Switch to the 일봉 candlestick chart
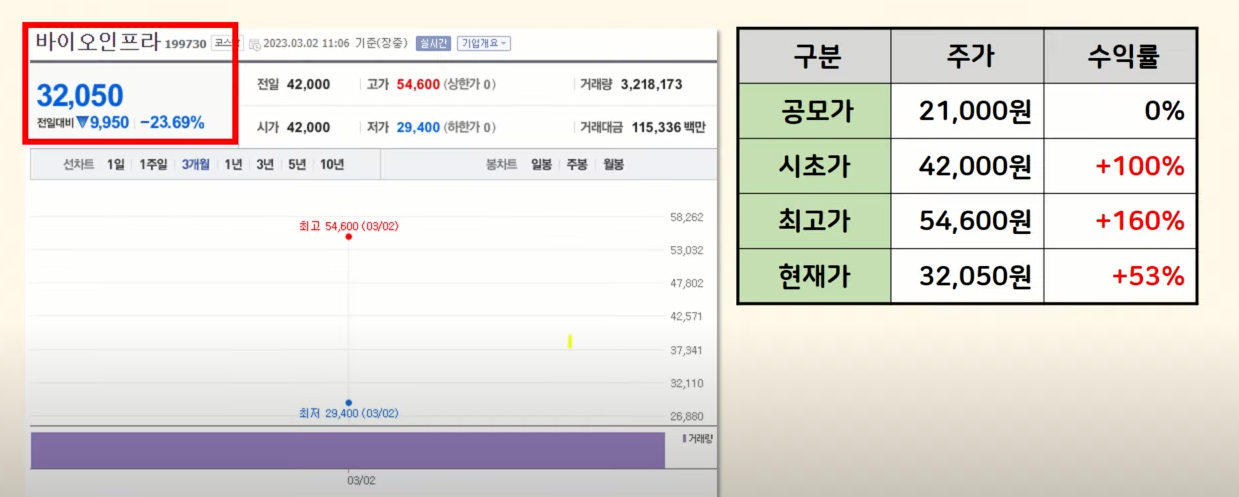The height and width of the screenshot is (497, 1239). (x=541, y=165)
